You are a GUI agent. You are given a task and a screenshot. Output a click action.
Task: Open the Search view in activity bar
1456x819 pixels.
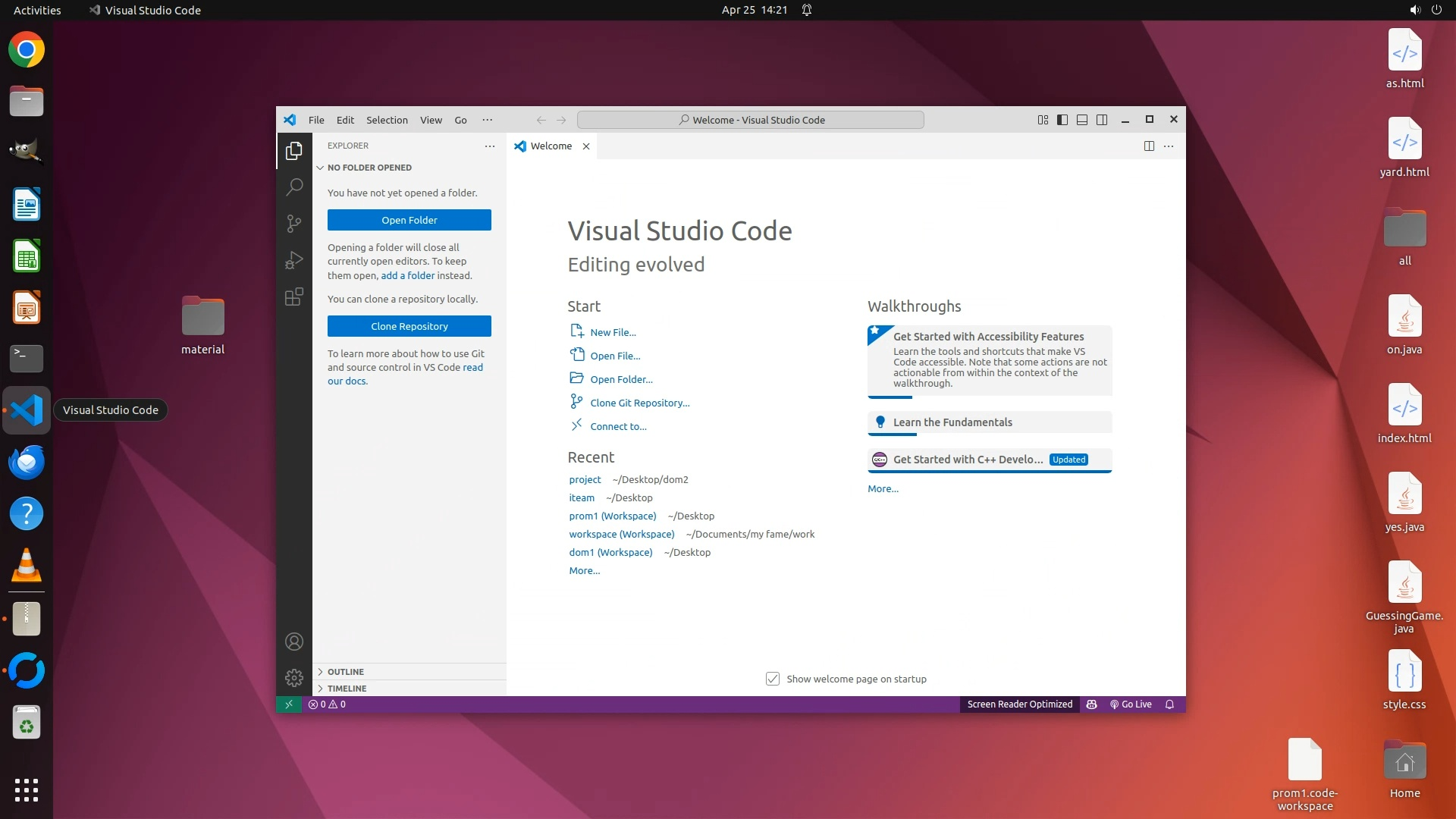294,187
